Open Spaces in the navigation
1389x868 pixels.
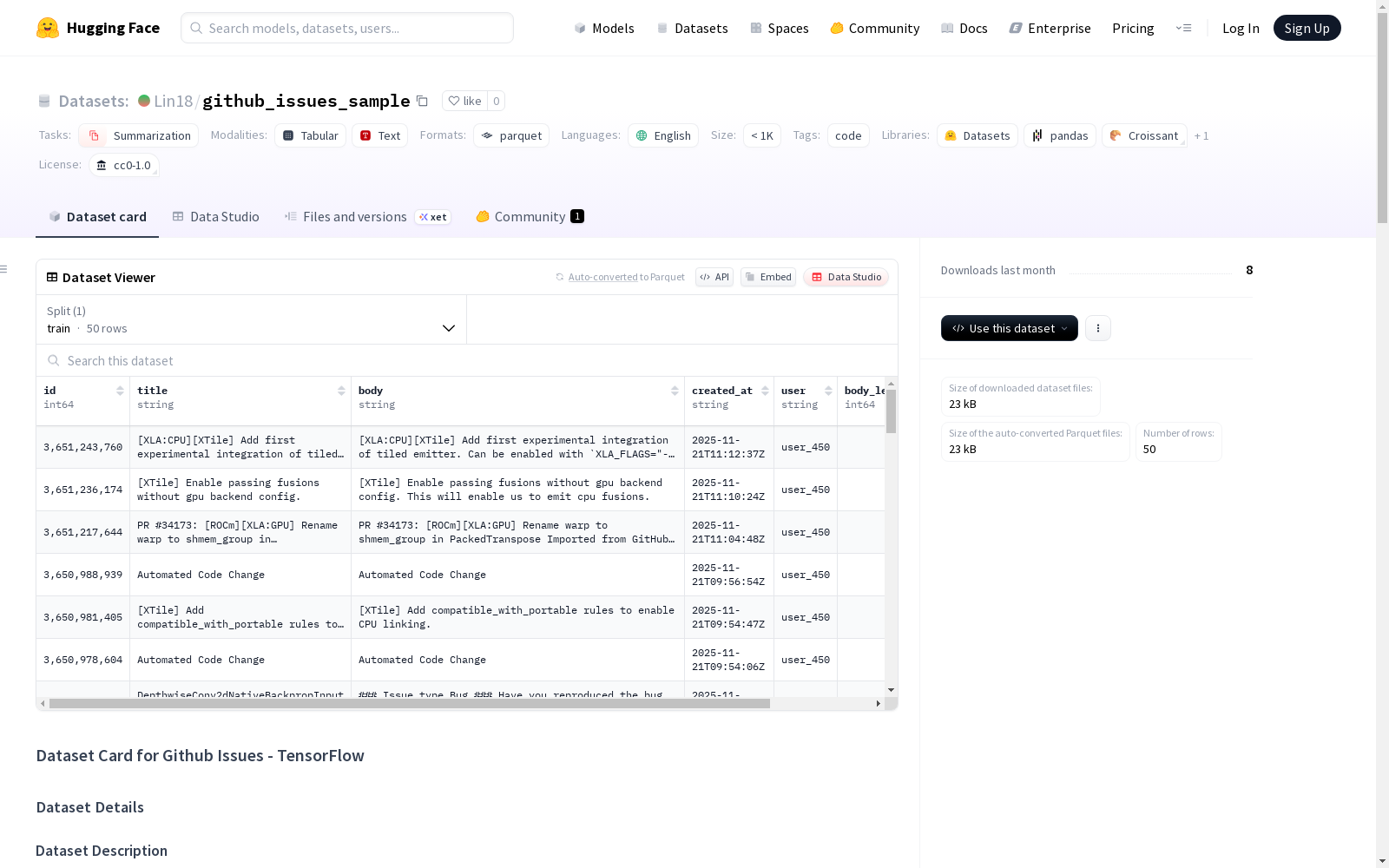[779, 28]
